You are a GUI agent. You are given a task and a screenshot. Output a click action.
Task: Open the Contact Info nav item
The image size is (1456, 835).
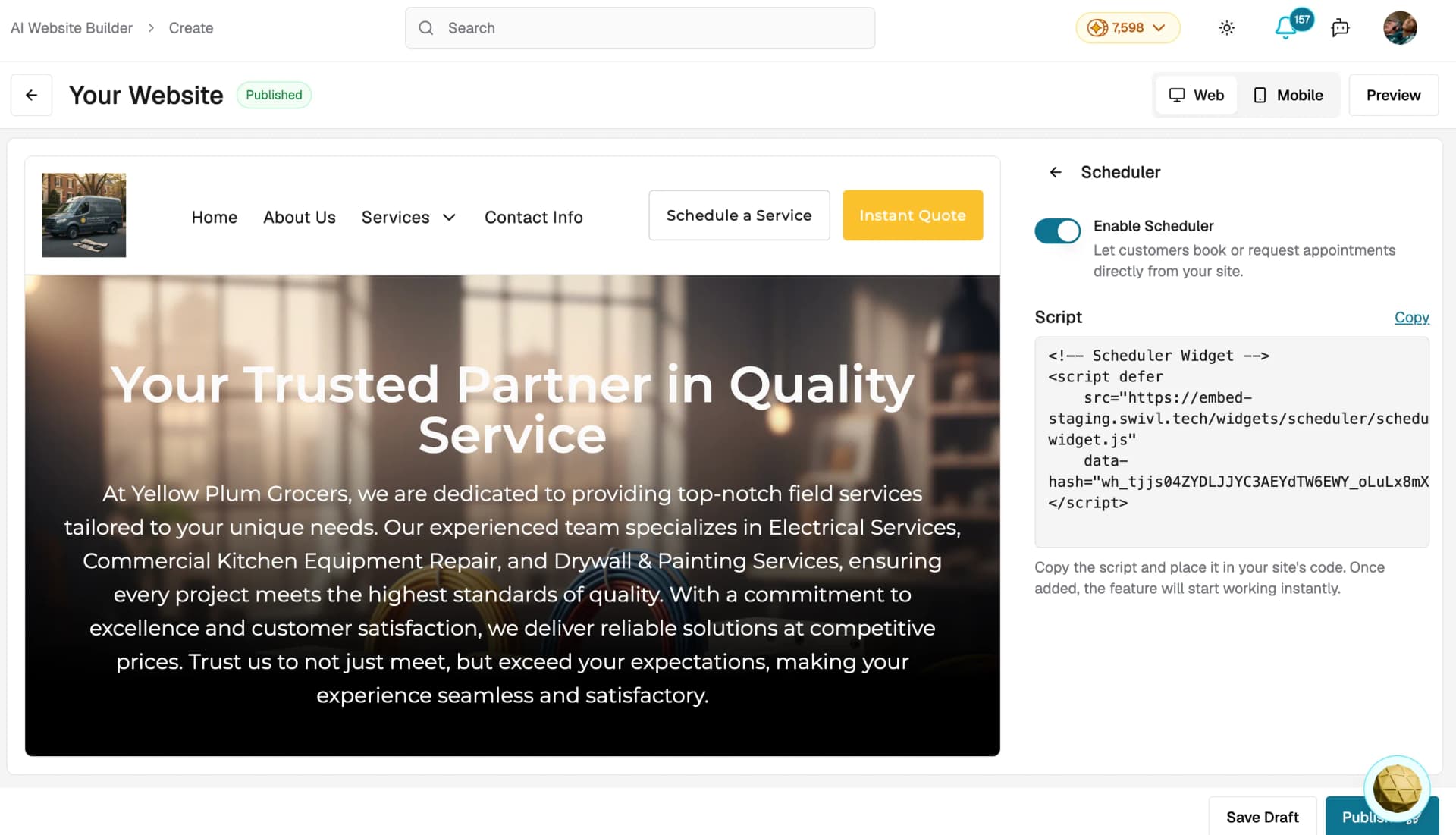click(533, 218)
